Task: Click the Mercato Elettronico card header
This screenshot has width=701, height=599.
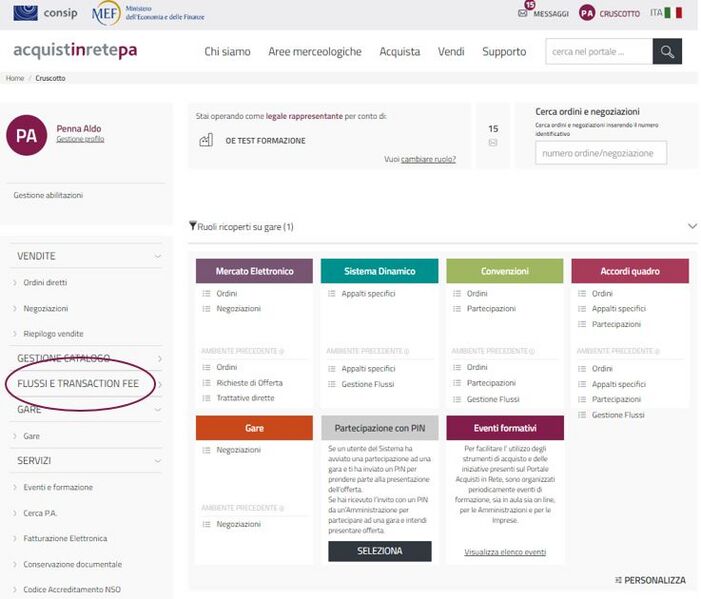Action: pyautogui.click(x=254, y=271)
